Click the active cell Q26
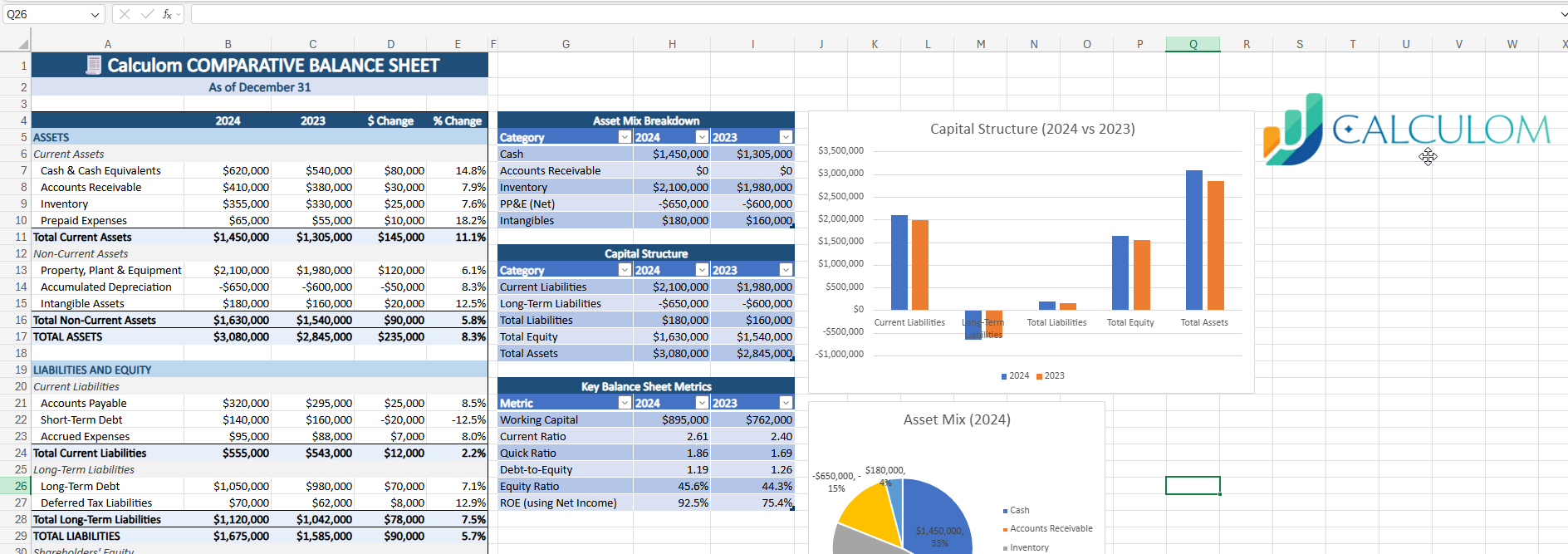This screenshot has height=554, width=1568. tap(1193, 486)
